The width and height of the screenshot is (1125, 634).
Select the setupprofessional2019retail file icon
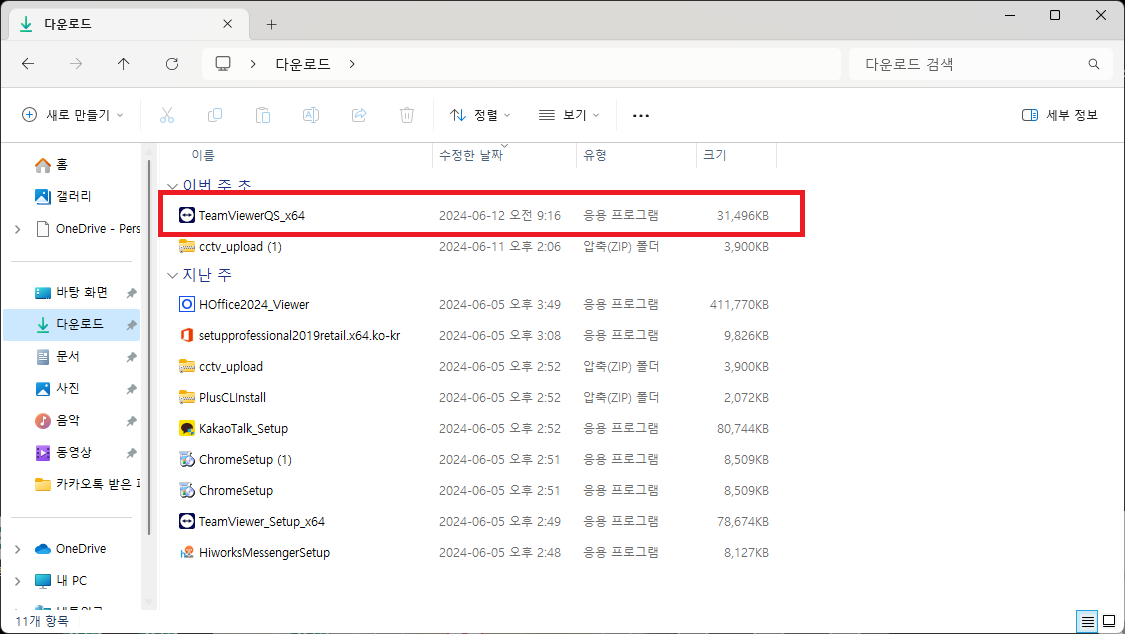[187, 335]
